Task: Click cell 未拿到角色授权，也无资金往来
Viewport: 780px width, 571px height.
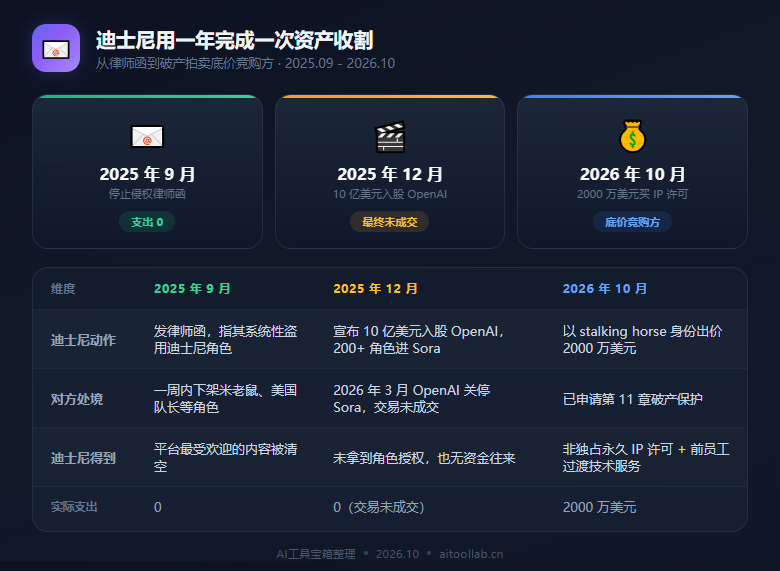Action: (424, 458)
